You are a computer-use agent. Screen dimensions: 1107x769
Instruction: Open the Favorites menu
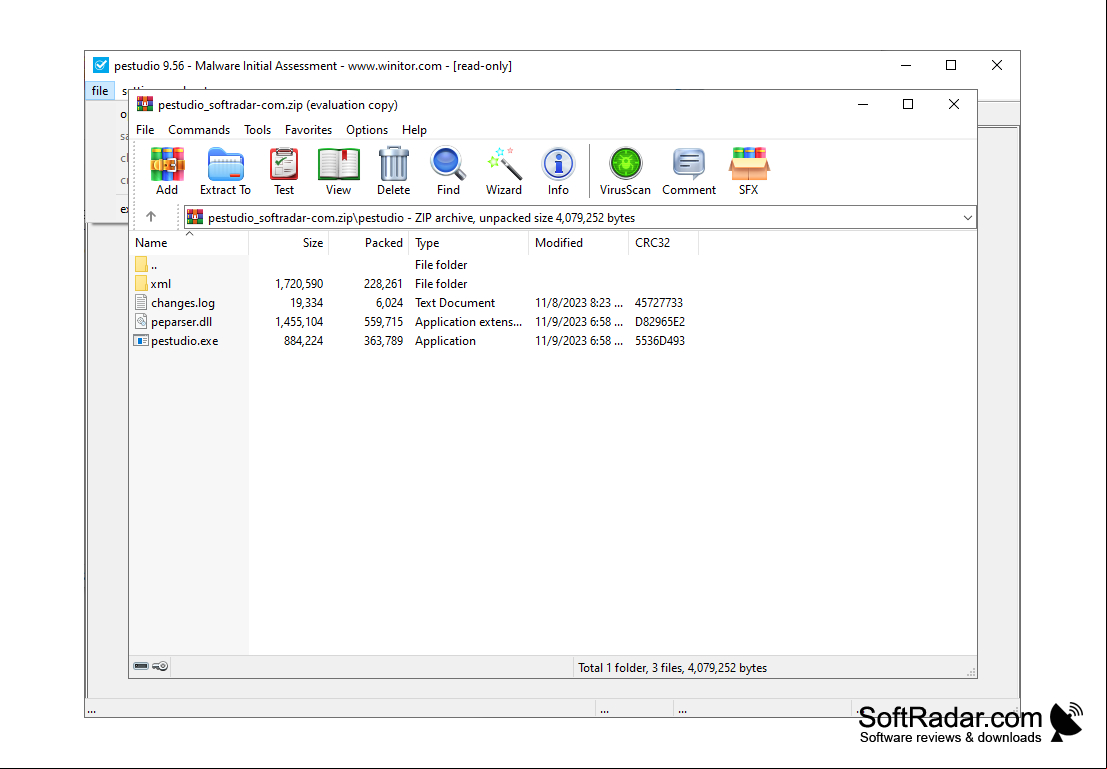(309, 130)
